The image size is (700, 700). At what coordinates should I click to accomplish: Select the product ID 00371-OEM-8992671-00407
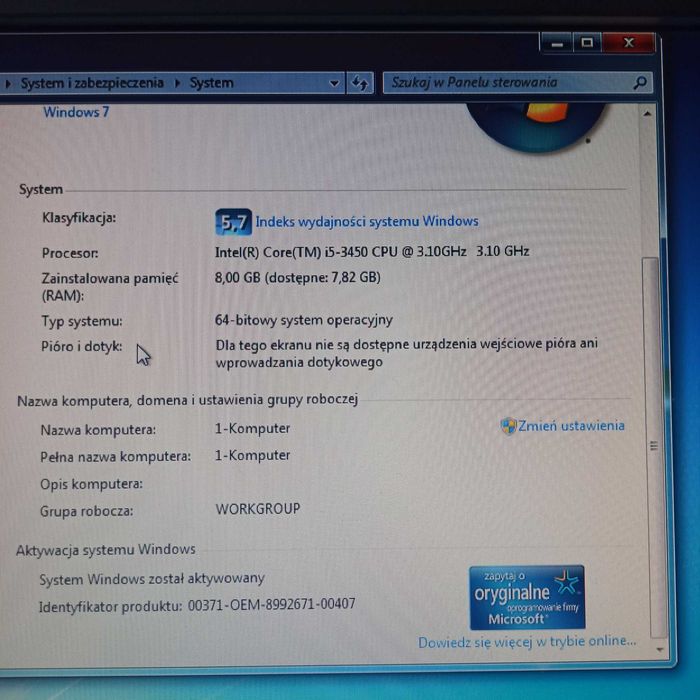[x=271, y=605]
